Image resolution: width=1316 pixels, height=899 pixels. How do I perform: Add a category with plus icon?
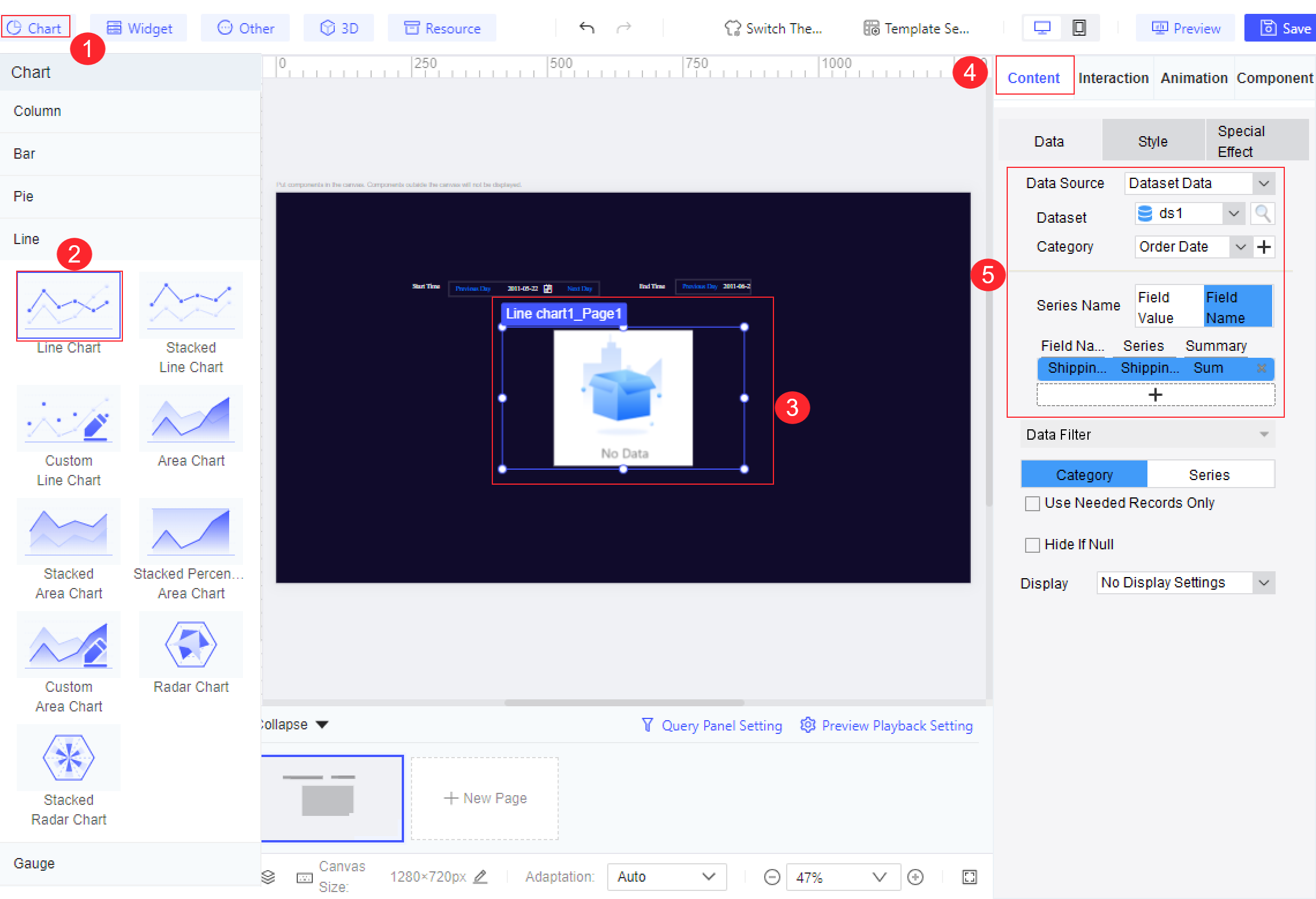pos(1264,247)
